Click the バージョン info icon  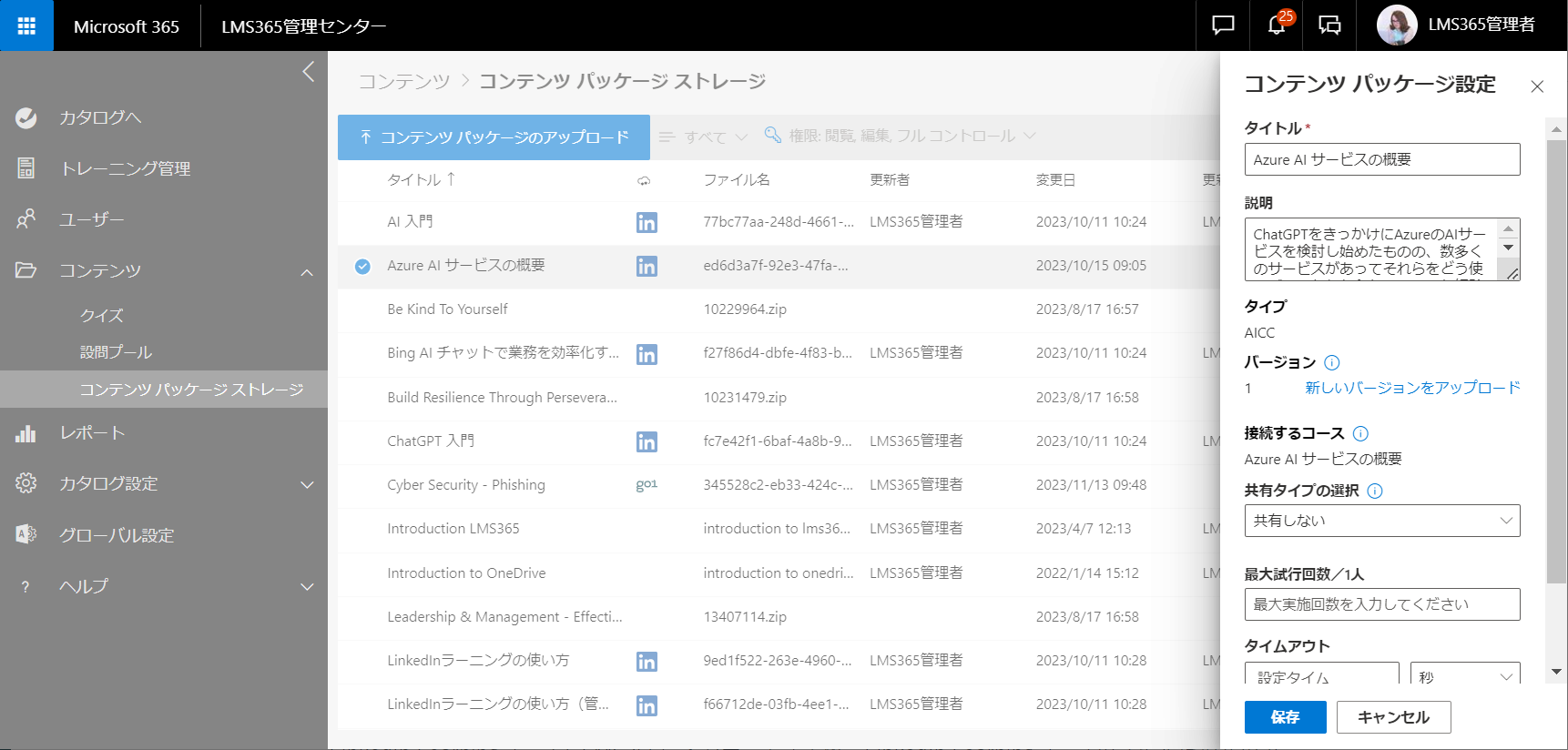(x=1331, y=362)
